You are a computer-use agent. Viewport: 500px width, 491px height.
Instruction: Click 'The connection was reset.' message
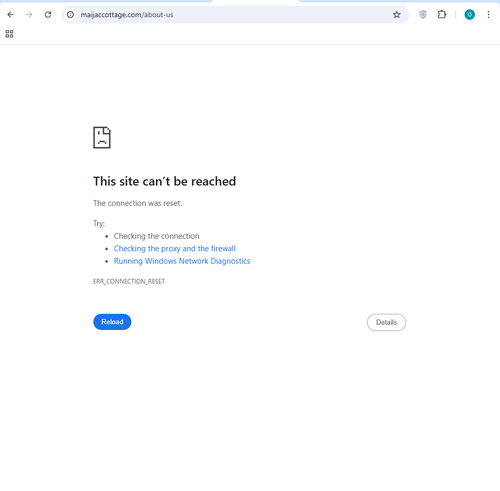(137, 203)
